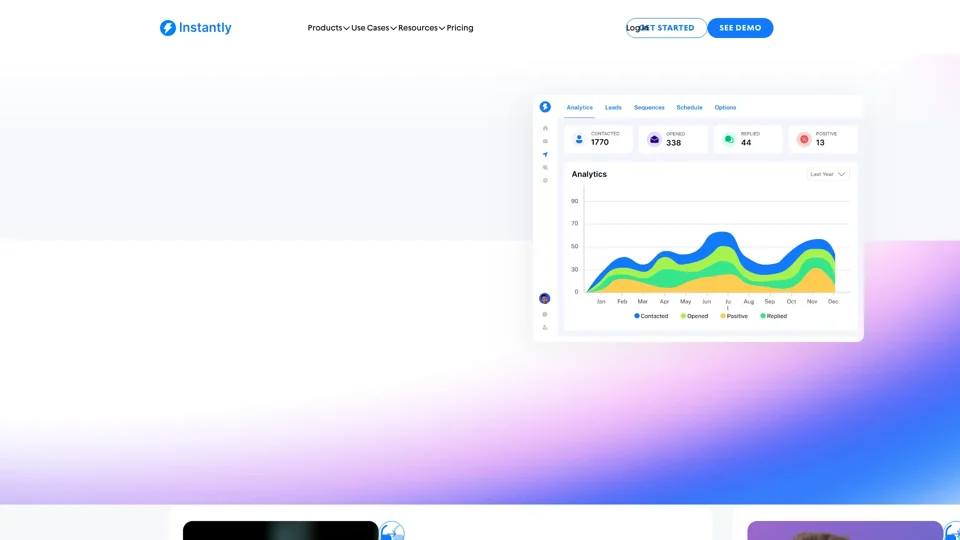Click the May label on chart axis

pos(685,301)
